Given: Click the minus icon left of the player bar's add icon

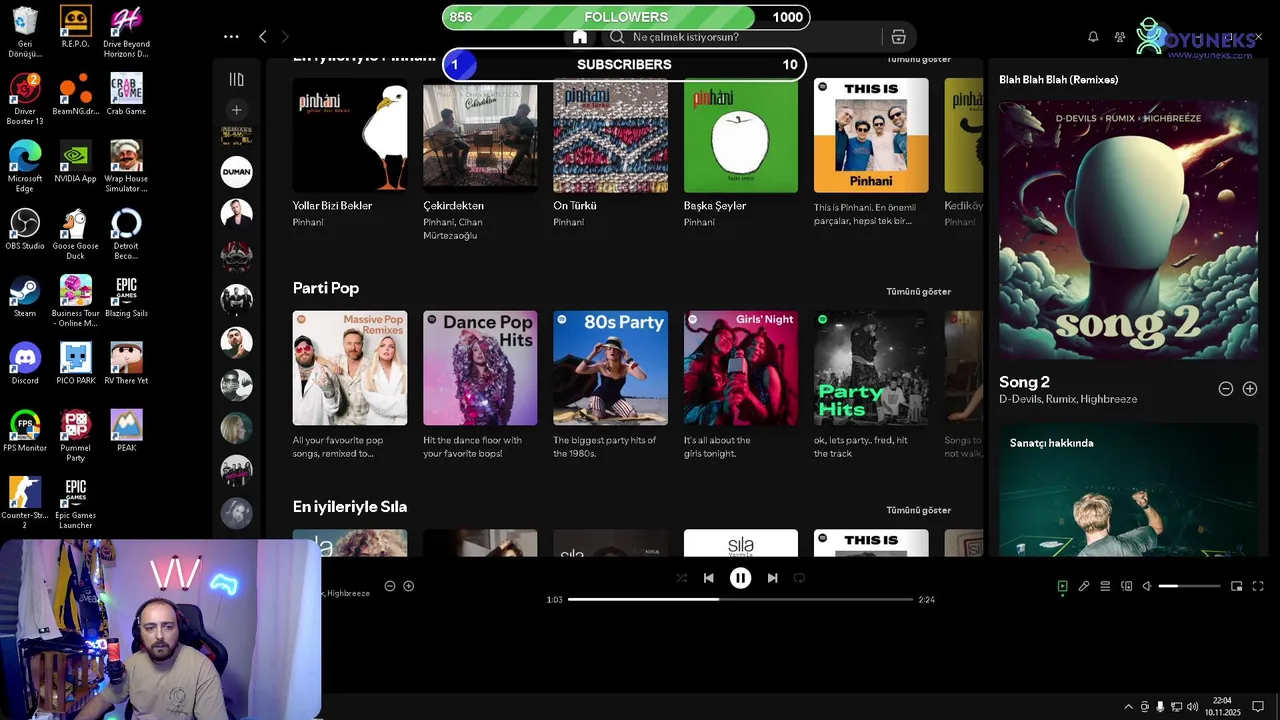Looking at the screenshot, I should click(x=390, y=586).
